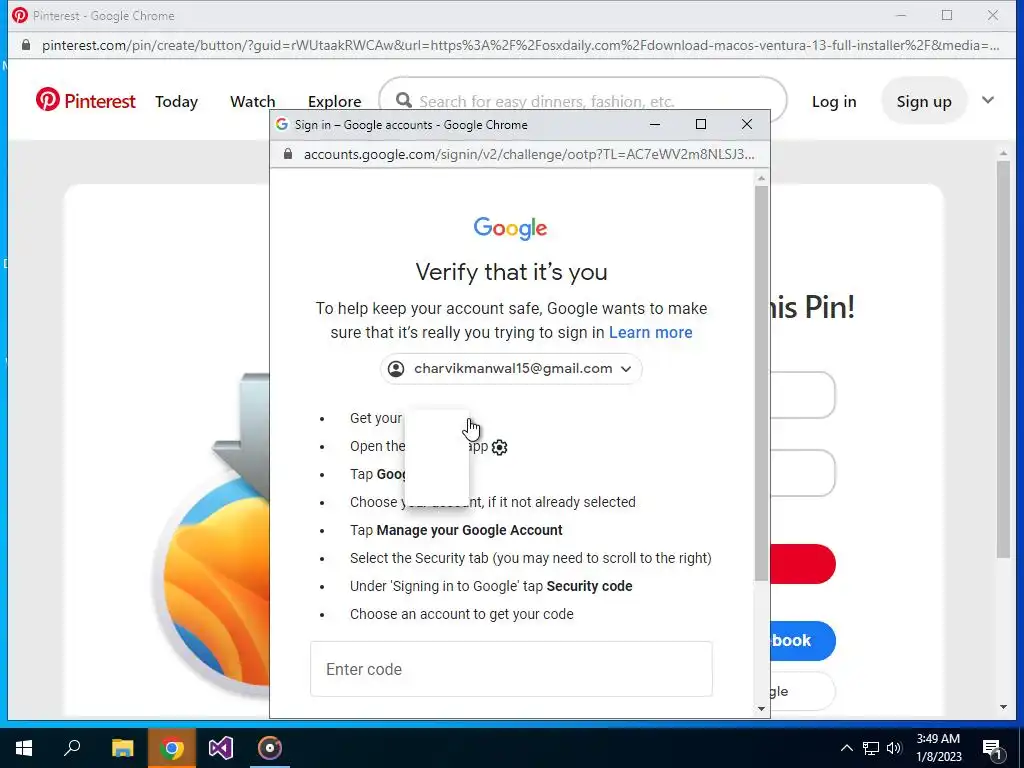
Task: Click the Google favicon in popup title bar
Action: click(281, 124)
